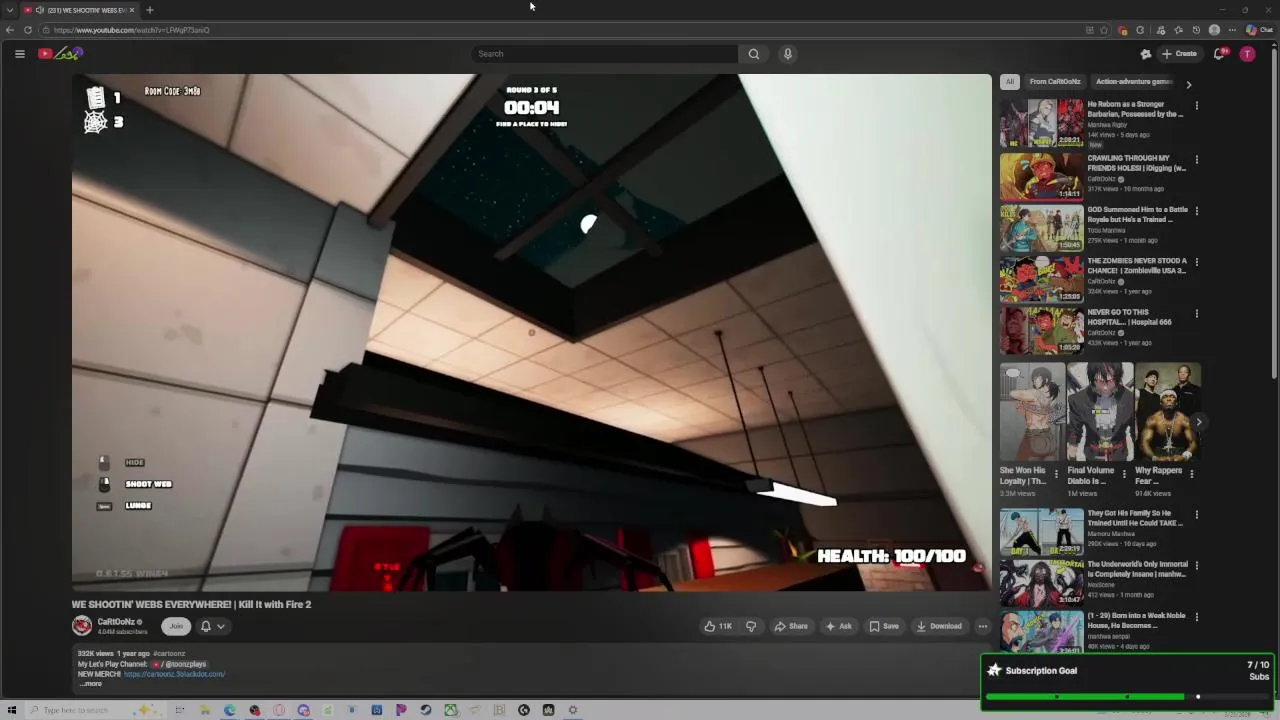Viewport: 1280px width, 720px height.
Task: Open the browser Chat sidebar button
Action: [1258, 30]
